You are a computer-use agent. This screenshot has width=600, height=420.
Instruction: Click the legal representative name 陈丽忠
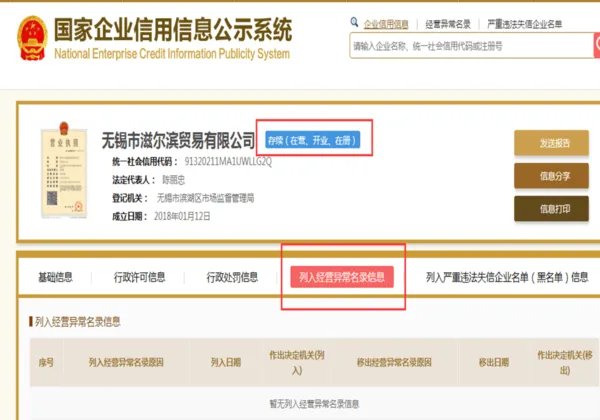click(174, 180)
